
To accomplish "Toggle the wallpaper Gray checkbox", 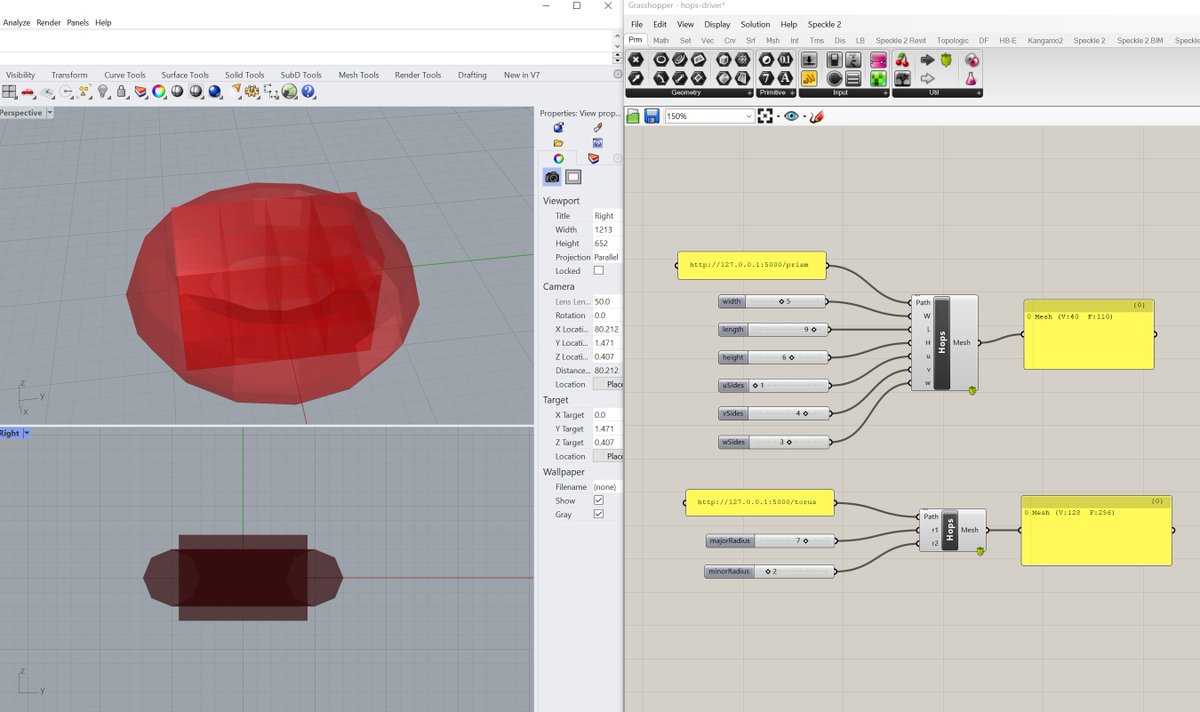I will 599,514.
